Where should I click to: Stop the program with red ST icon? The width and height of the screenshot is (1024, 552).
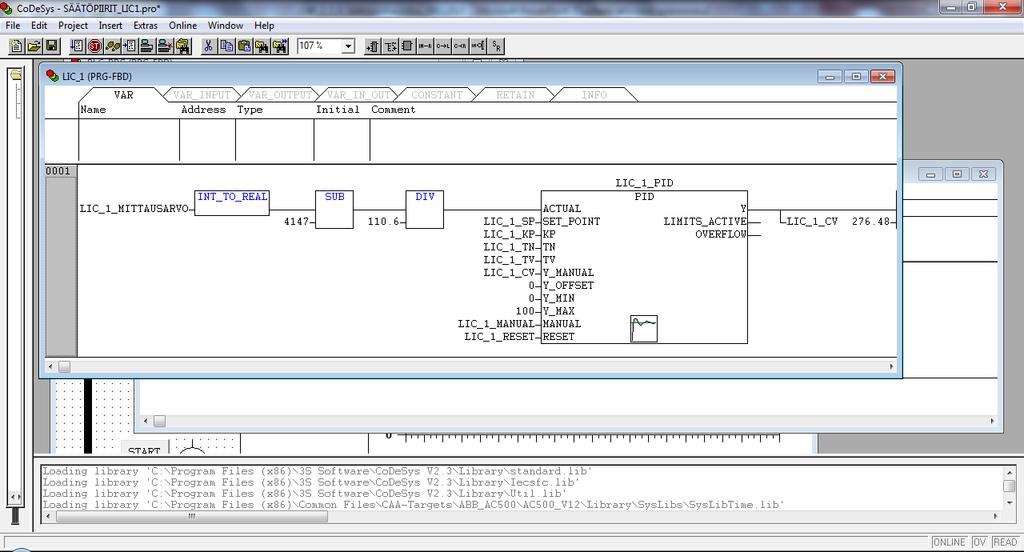95,46
